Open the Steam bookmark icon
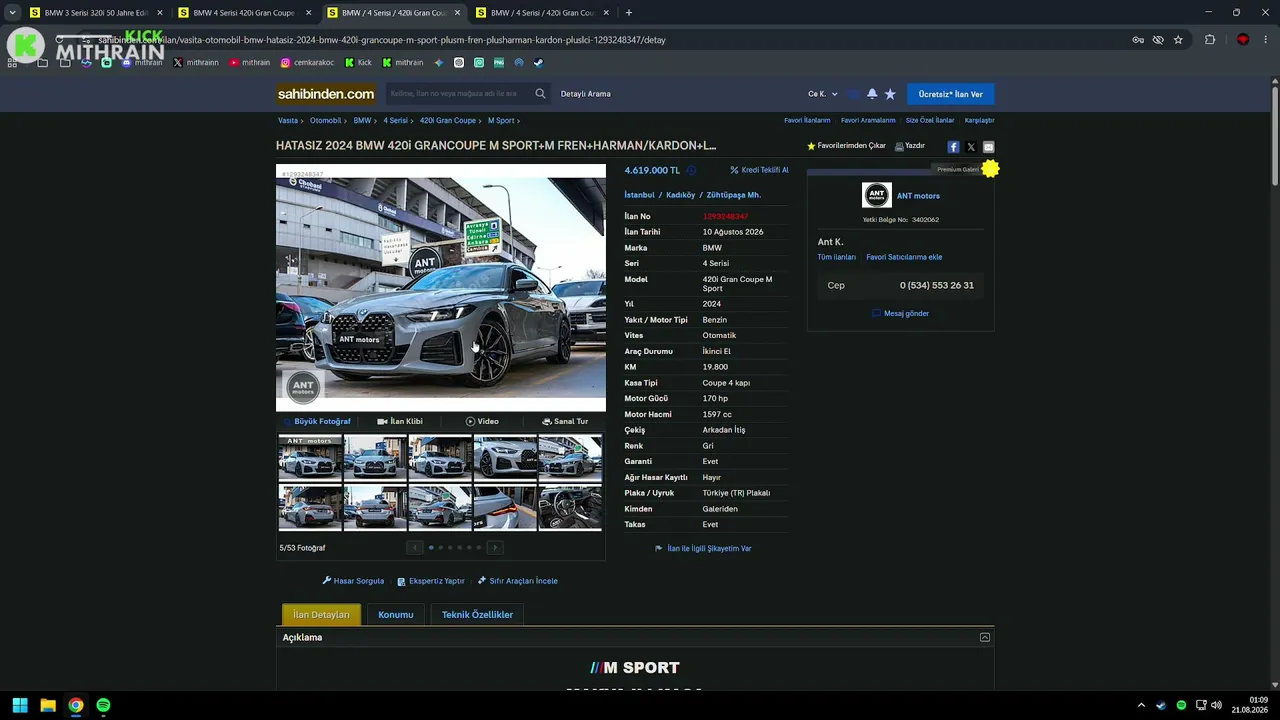Viewport: 1280px width, 720px height. [538, 62]
